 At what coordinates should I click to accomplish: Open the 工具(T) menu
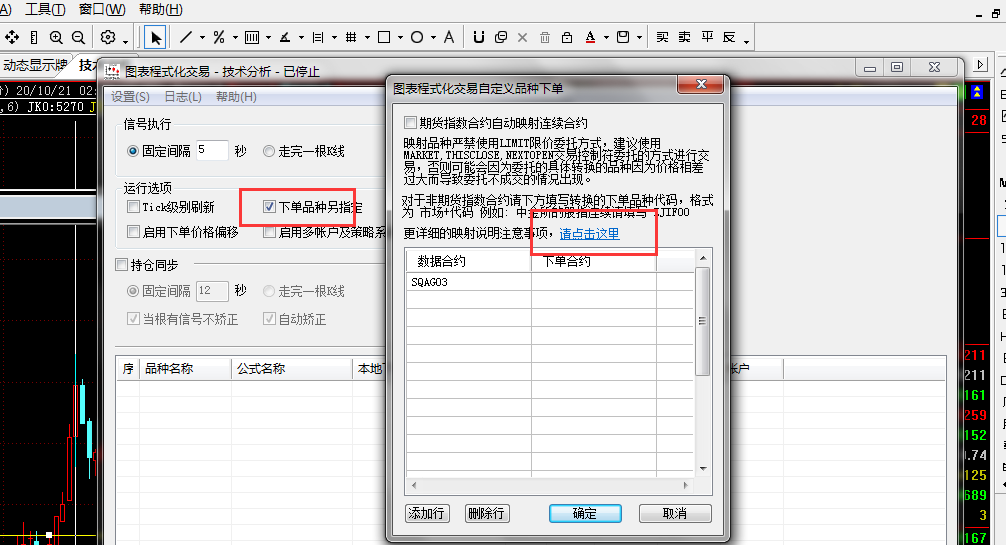click(45, 9)
